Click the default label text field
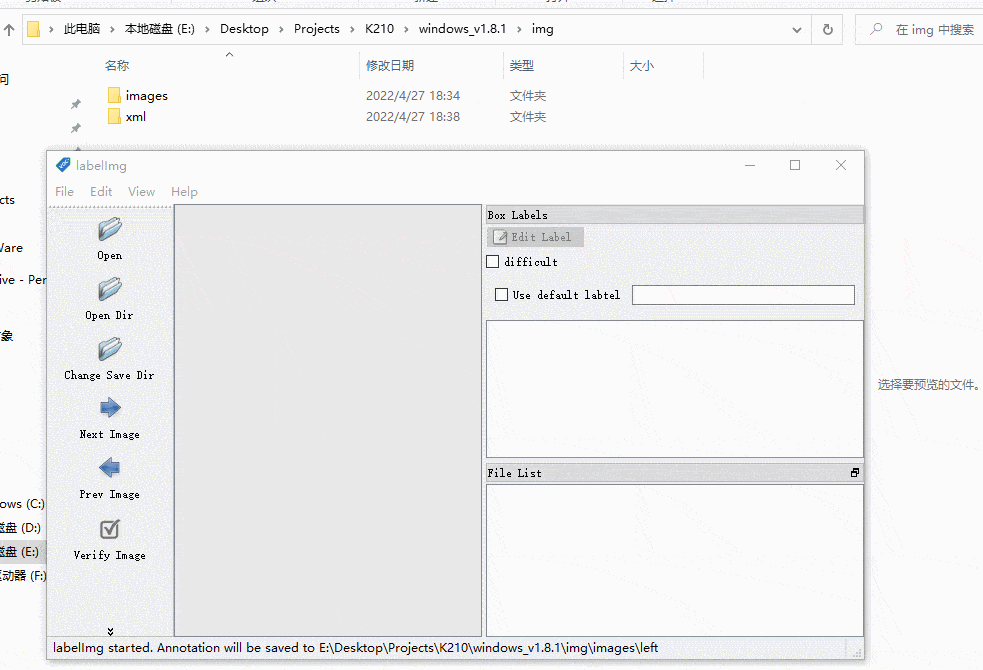 (743, 295)
